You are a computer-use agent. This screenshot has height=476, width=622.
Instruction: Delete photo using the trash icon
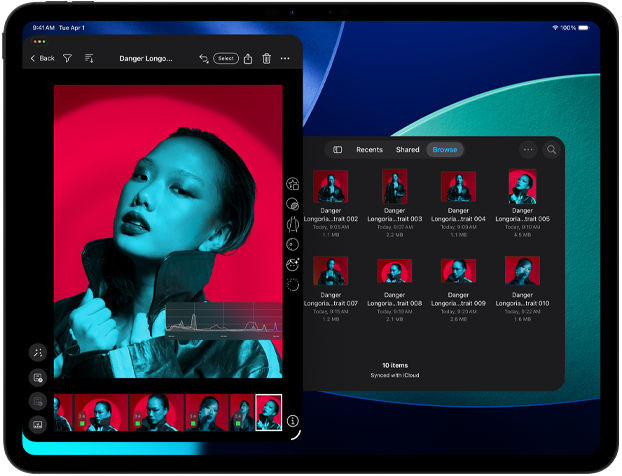point(266,59)
